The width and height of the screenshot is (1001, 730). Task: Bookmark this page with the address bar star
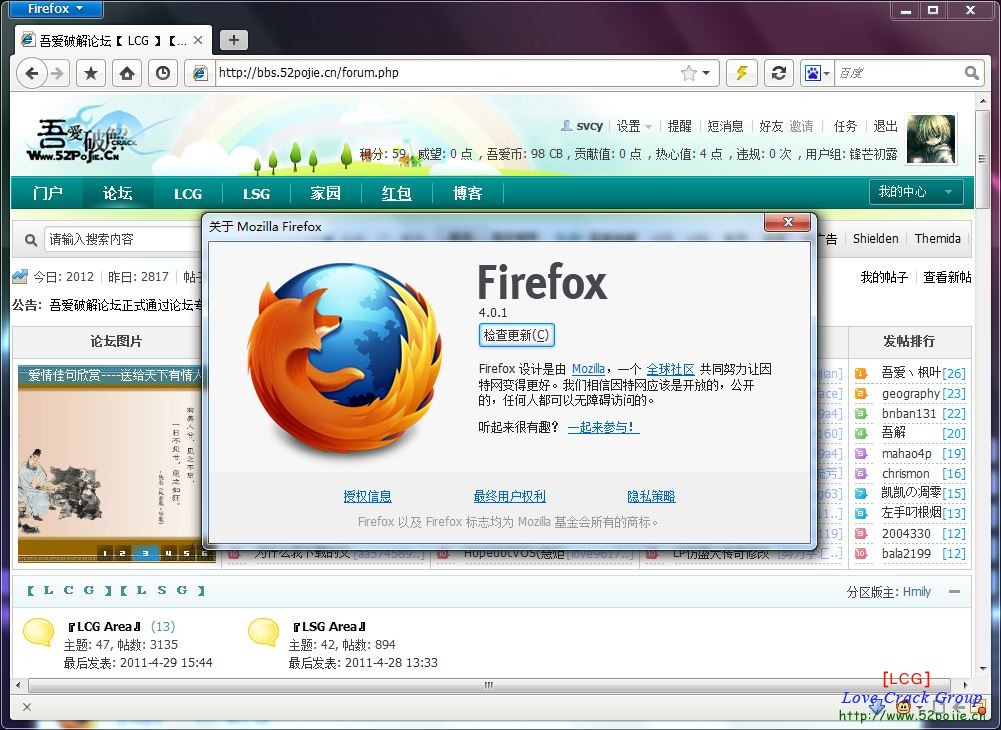point(689,73)
